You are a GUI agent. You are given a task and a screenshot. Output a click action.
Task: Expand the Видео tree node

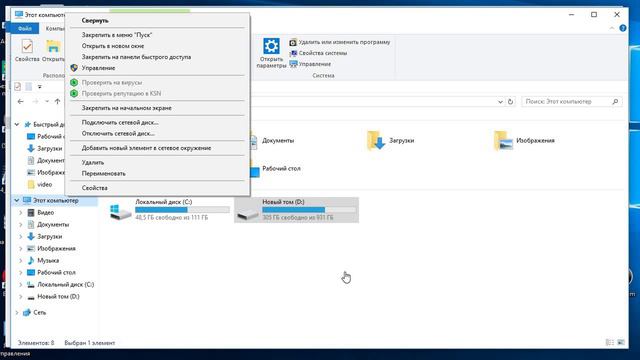20,213
